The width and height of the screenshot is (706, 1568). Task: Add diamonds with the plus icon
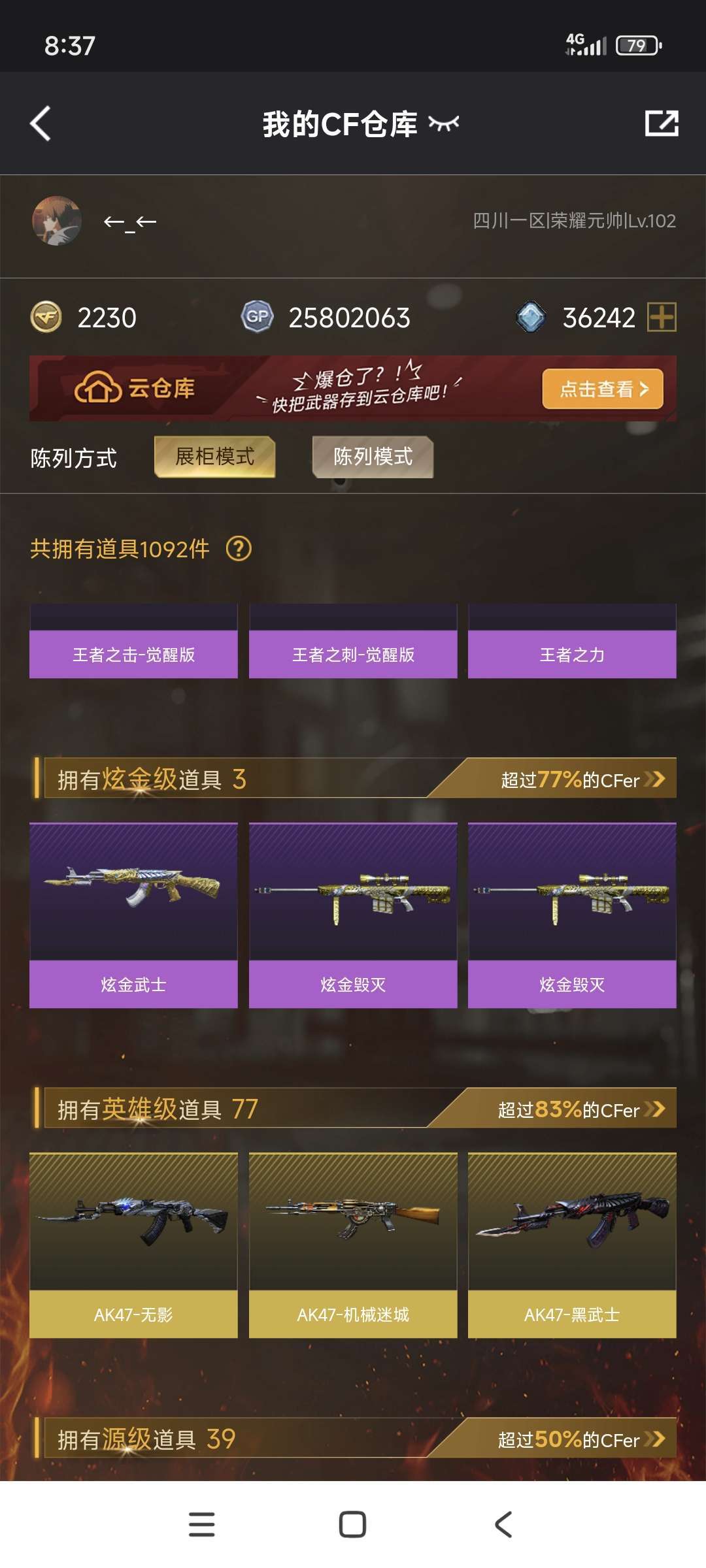click(x=662, y=318)
